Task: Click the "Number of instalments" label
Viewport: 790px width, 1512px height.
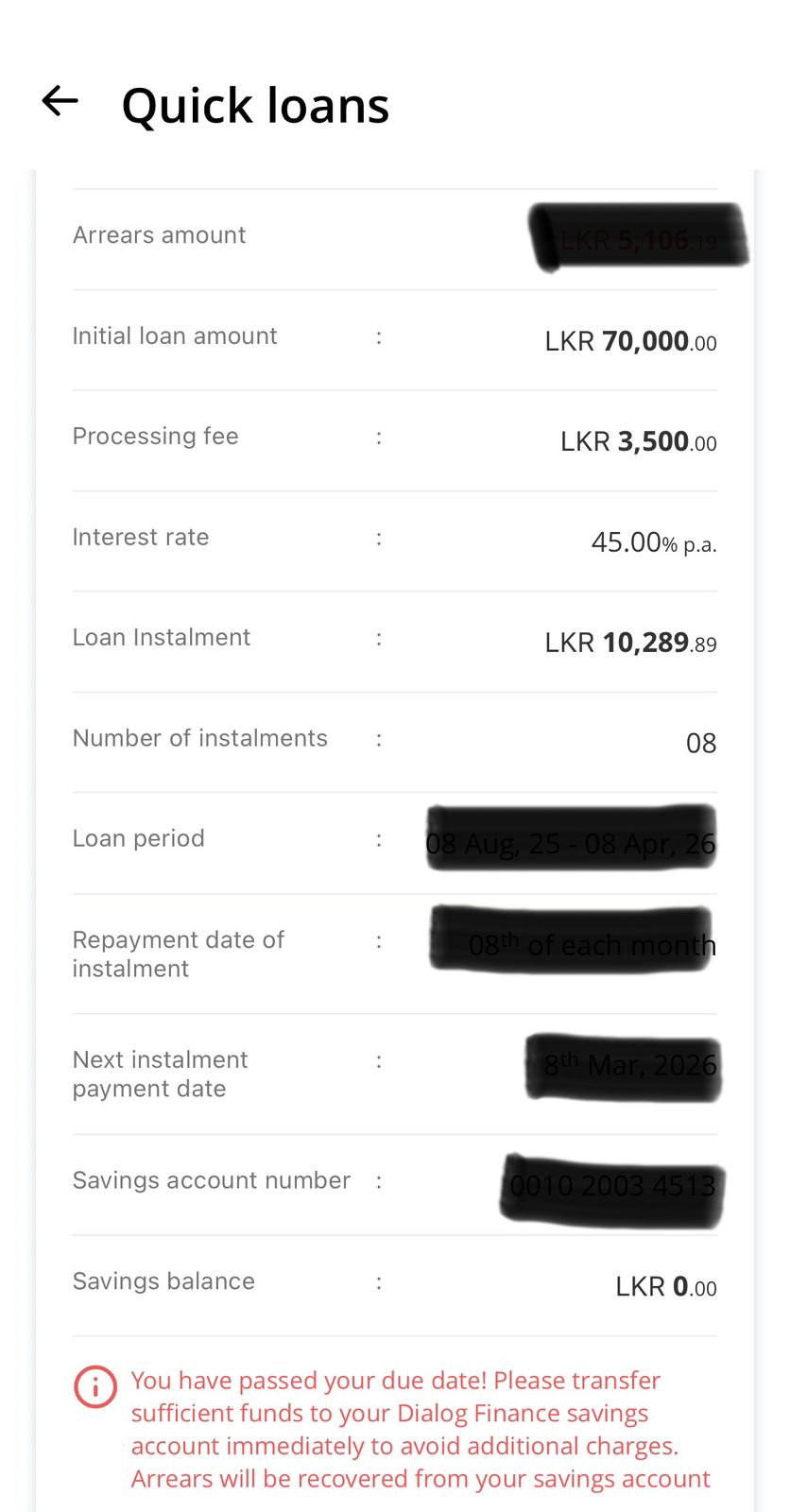Action: [x=200, y=738]
